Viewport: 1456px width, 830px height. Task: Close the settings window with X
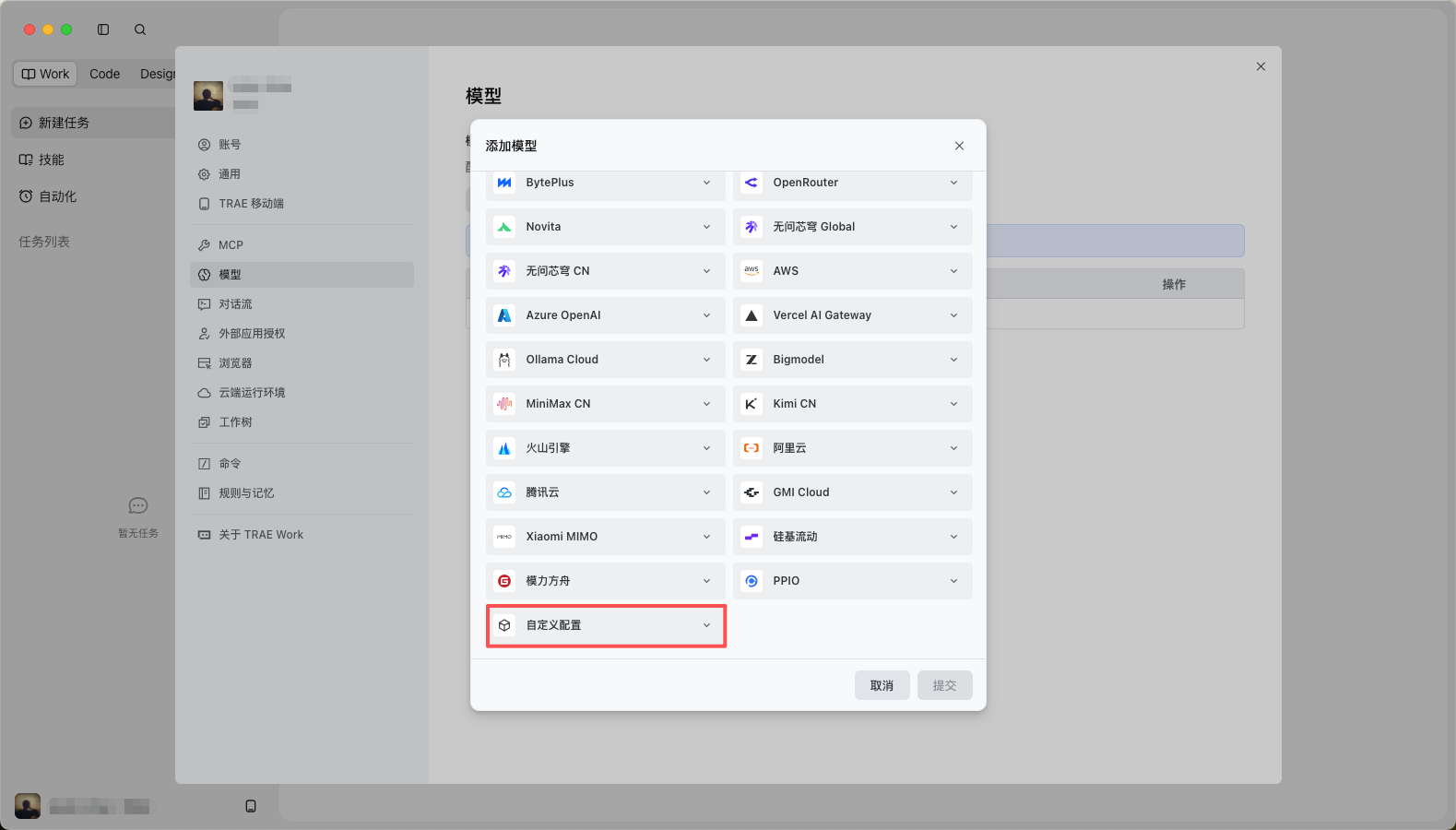[1261, 66]
